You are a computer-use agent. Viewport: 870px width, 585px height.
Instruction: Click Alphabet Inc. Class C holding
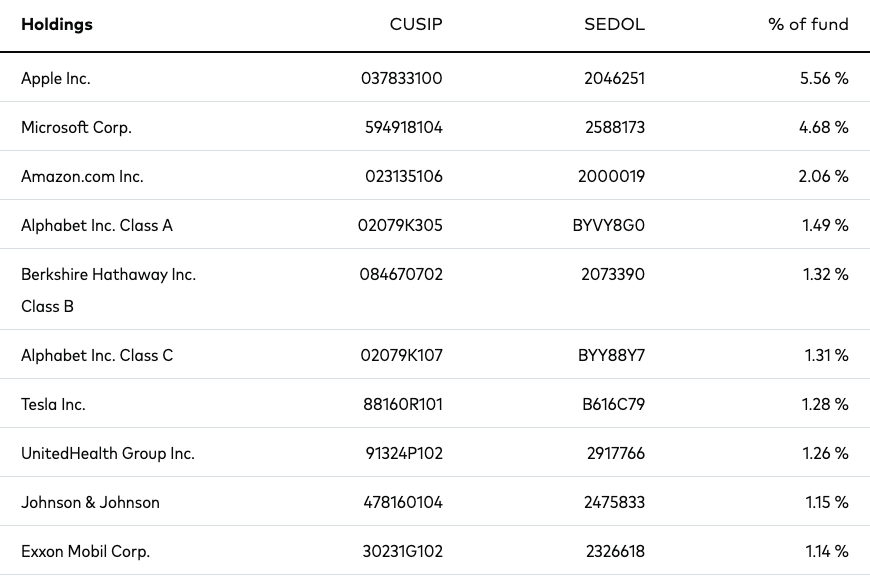97,355
